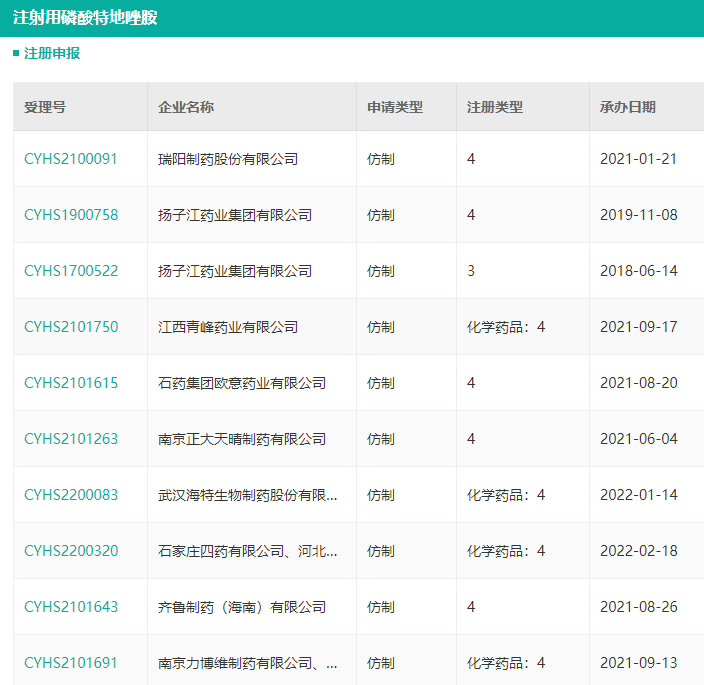Open acceptance number CYHS2101691 link
This screenshot has width=704, height=685.
click(70, 663)
